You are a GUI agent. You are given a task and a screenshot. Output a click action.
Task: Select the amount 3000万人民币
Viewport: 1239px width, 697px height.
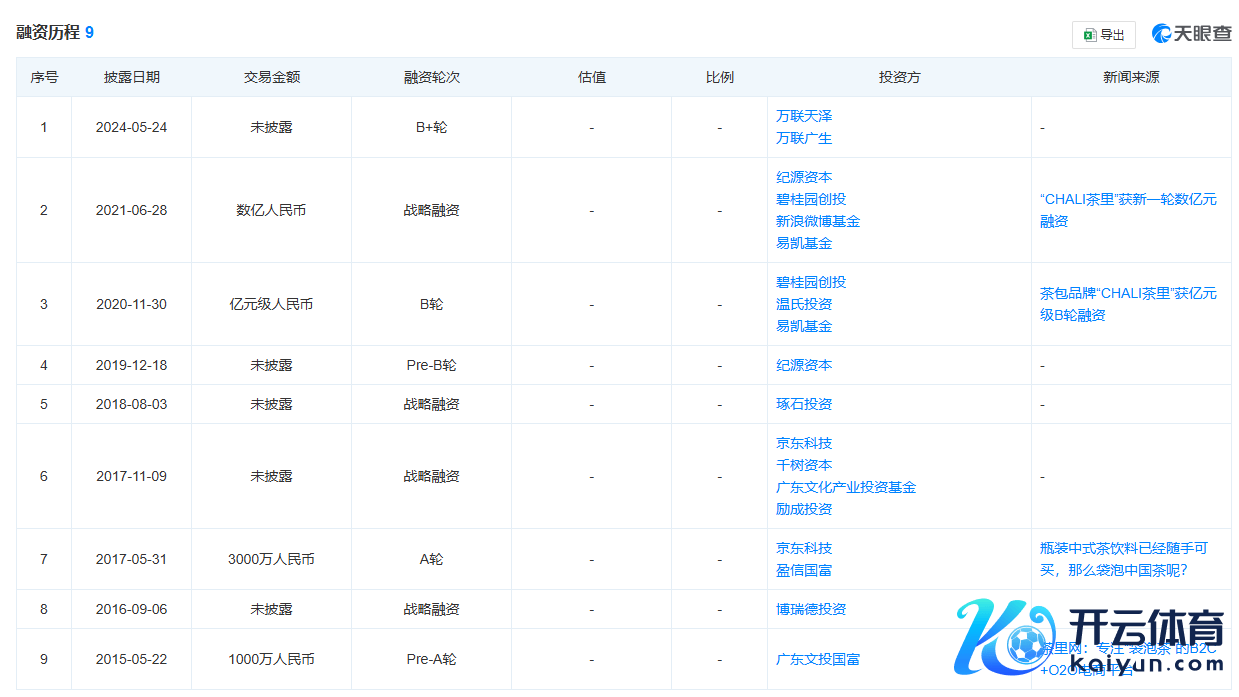coord(271,559)
